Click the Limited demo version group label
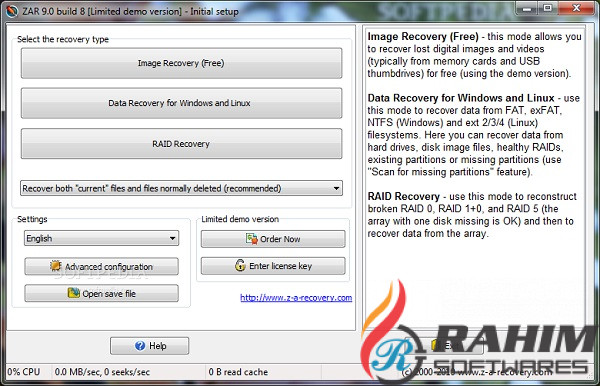 pos(240,219)
